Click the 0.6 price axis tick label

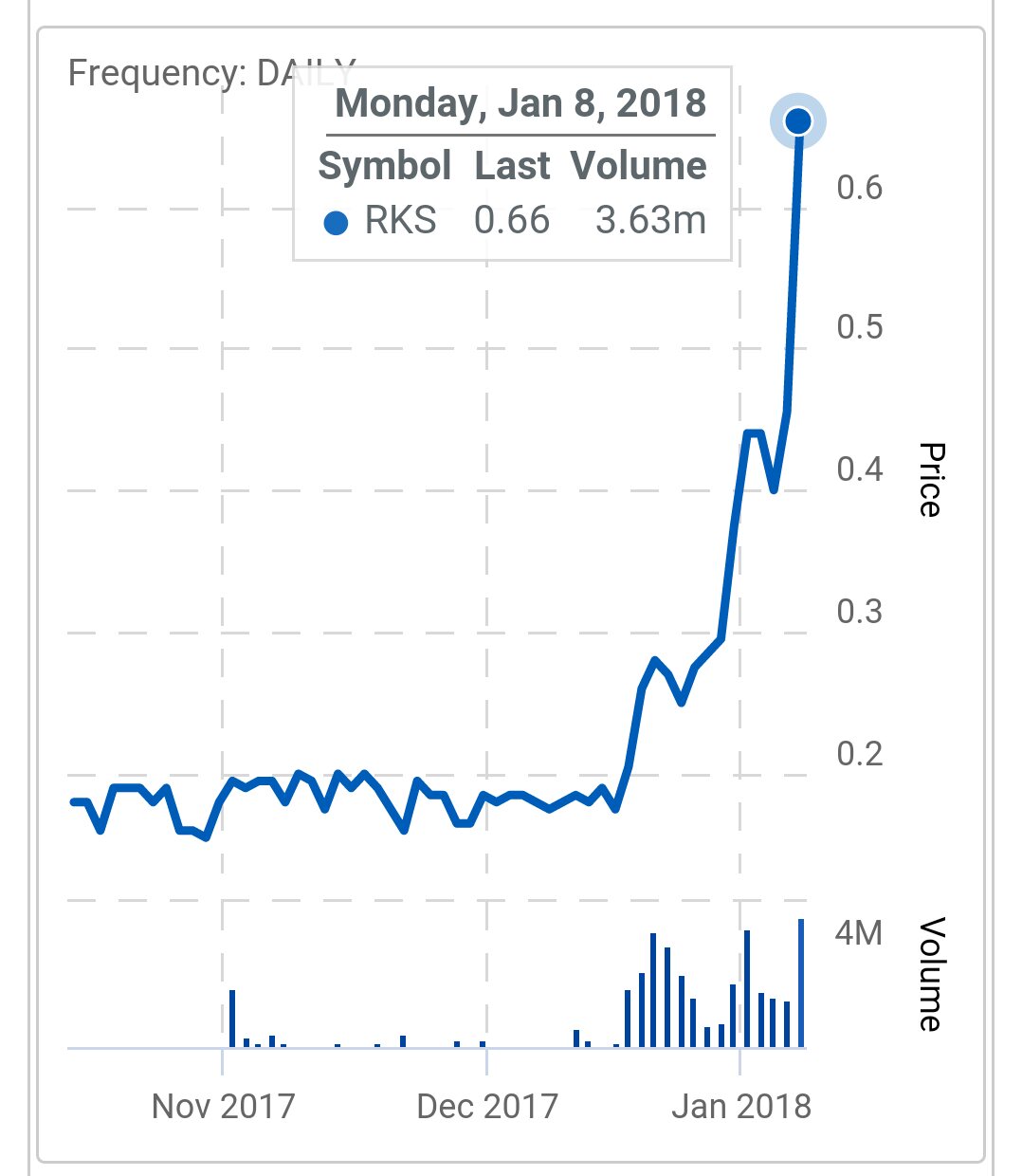[859, 188]
